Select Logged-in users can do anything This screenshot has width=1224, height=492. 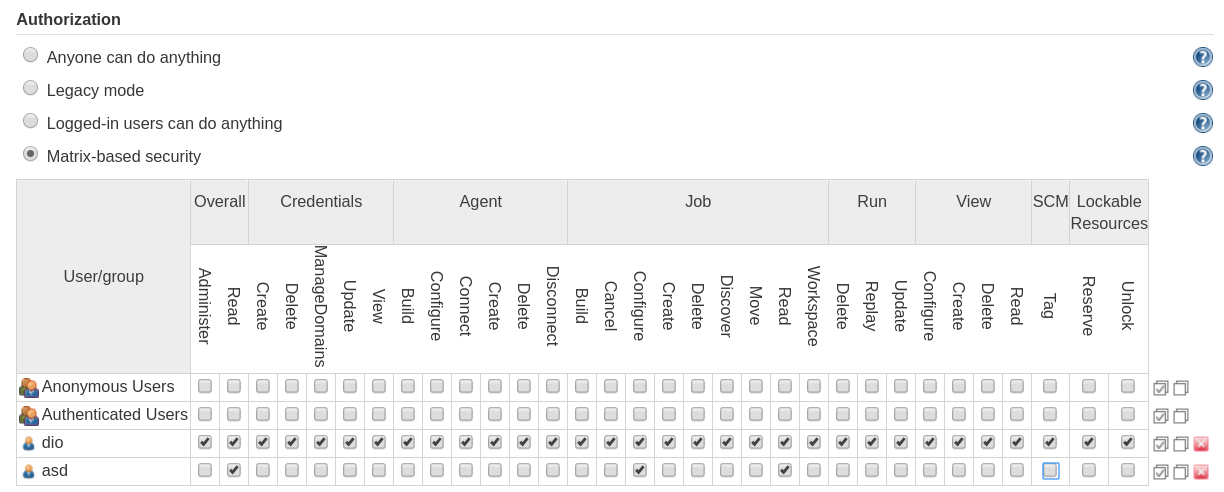pos(31,121)
